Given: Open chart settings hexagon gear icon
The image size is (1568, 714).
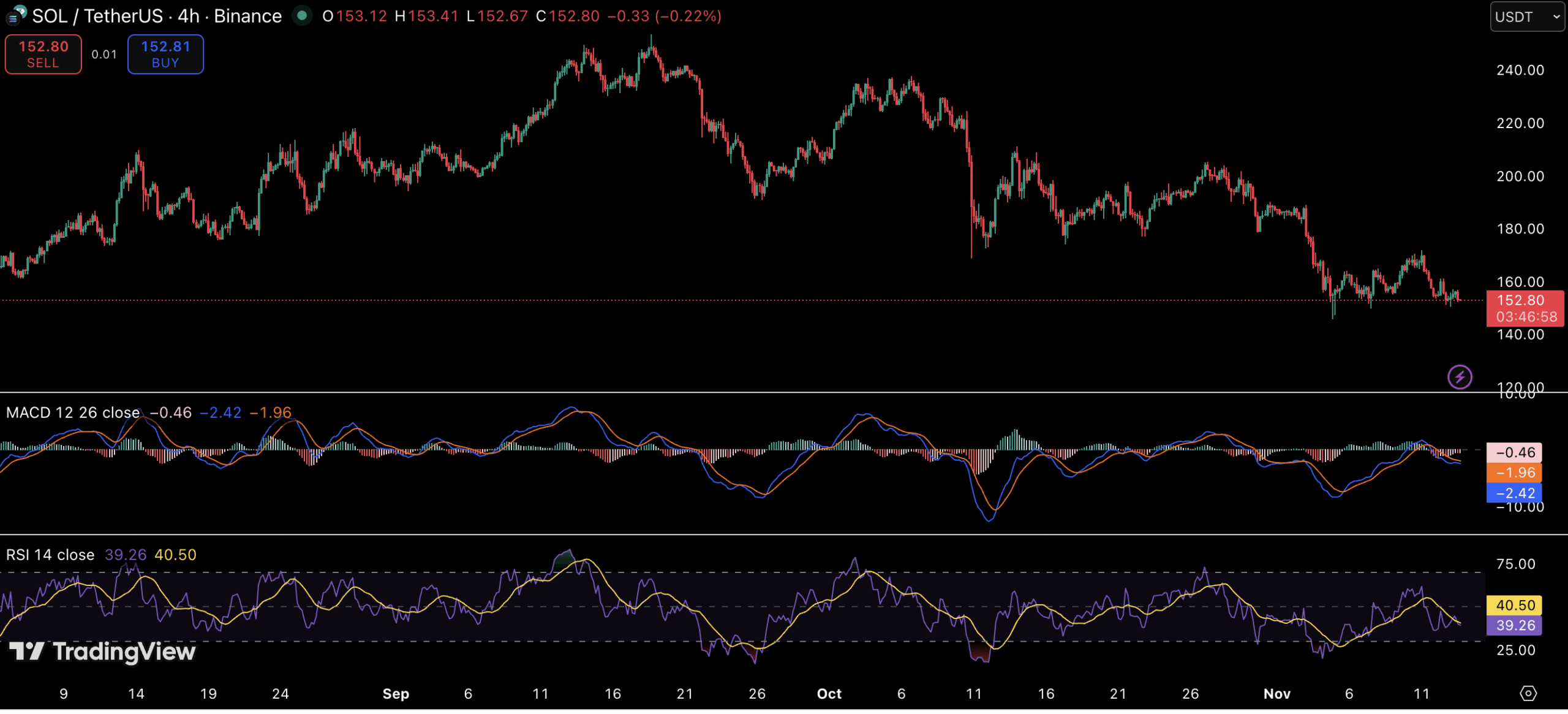Looking at the screenshot, I should coord(1528,694).
